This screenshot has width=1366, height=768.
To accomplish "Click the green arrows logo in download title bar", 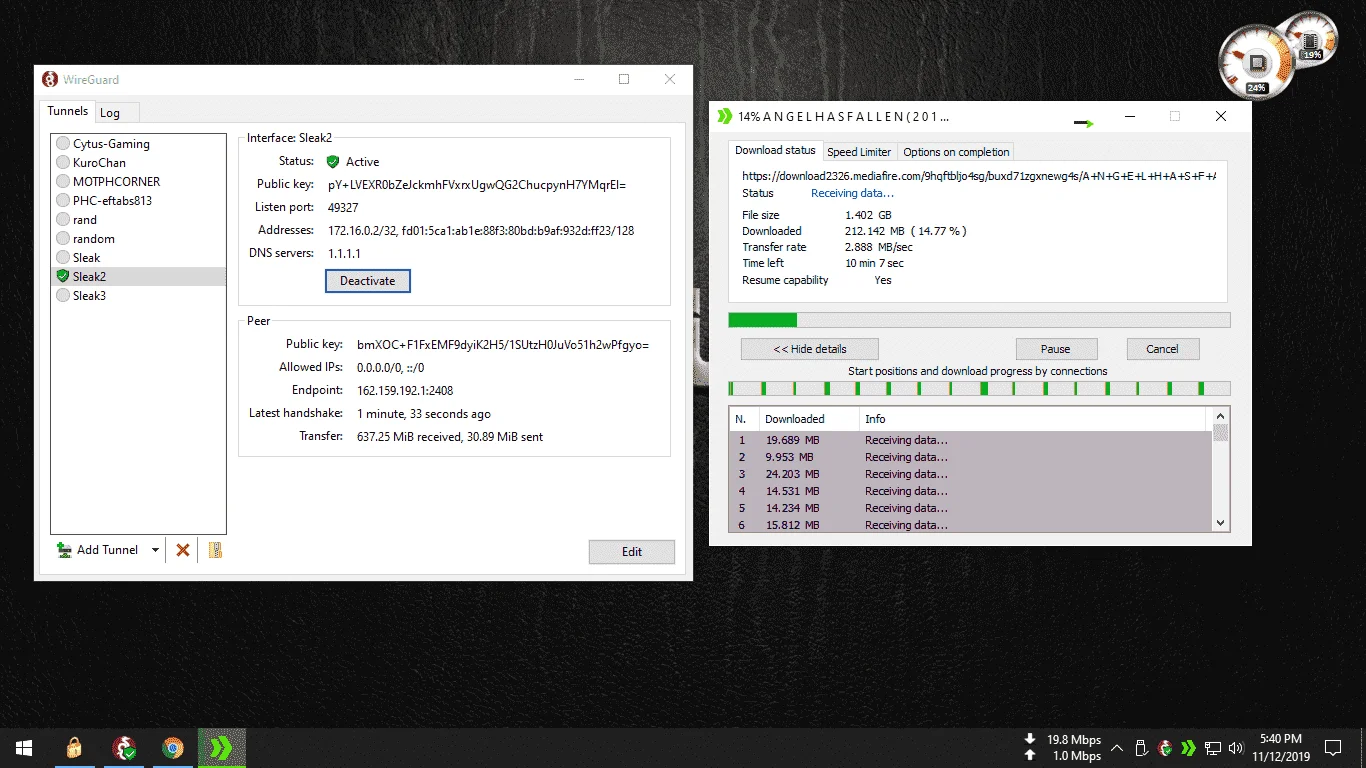I will [x=724, y=116].
